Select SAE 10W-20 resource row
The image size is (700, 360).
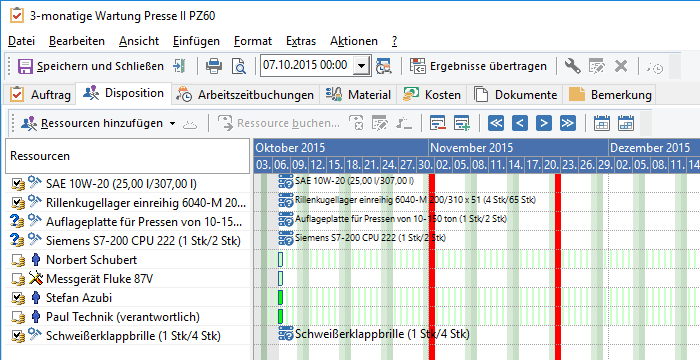point(127,184)
